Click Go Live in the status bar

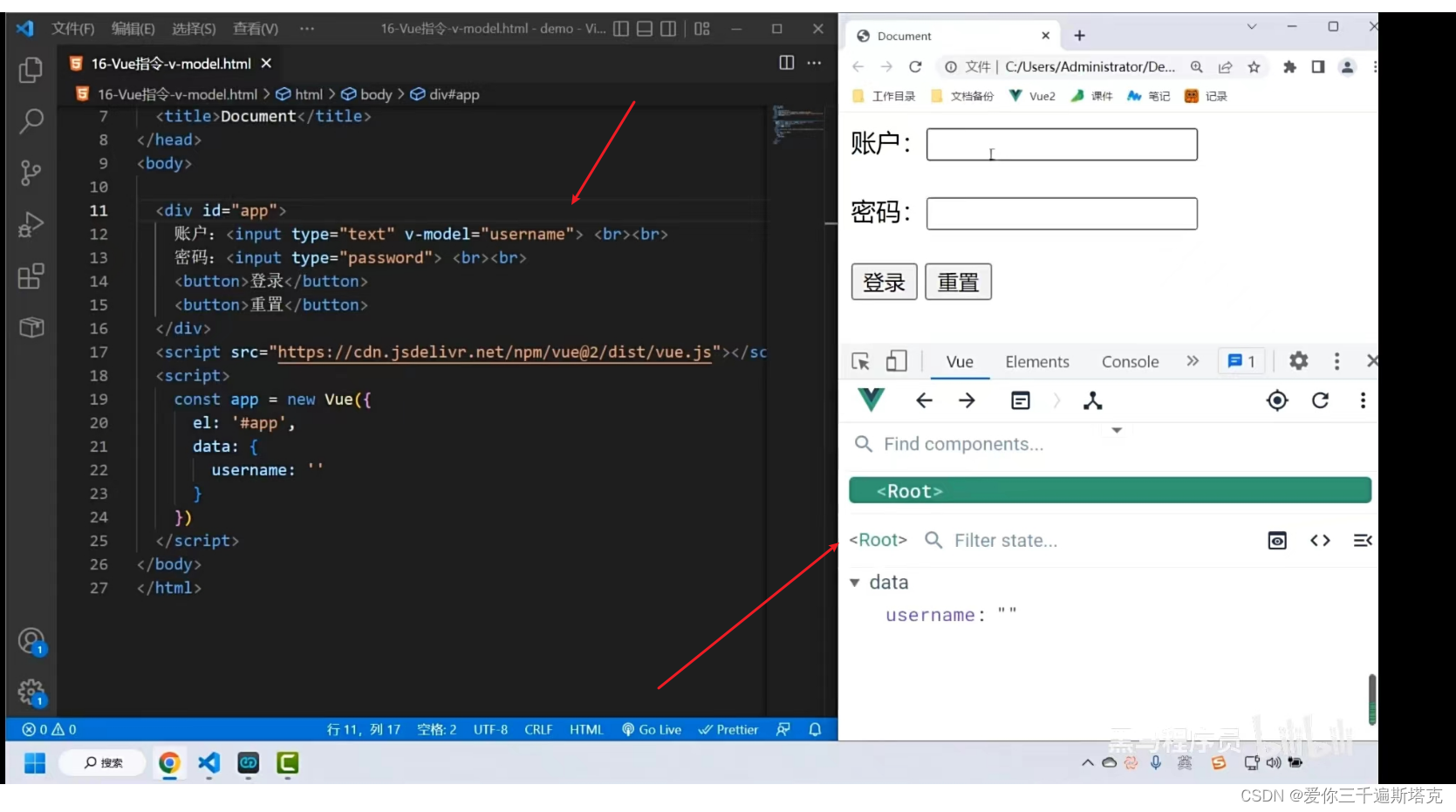pyautogui.click(x=652, y=729)
